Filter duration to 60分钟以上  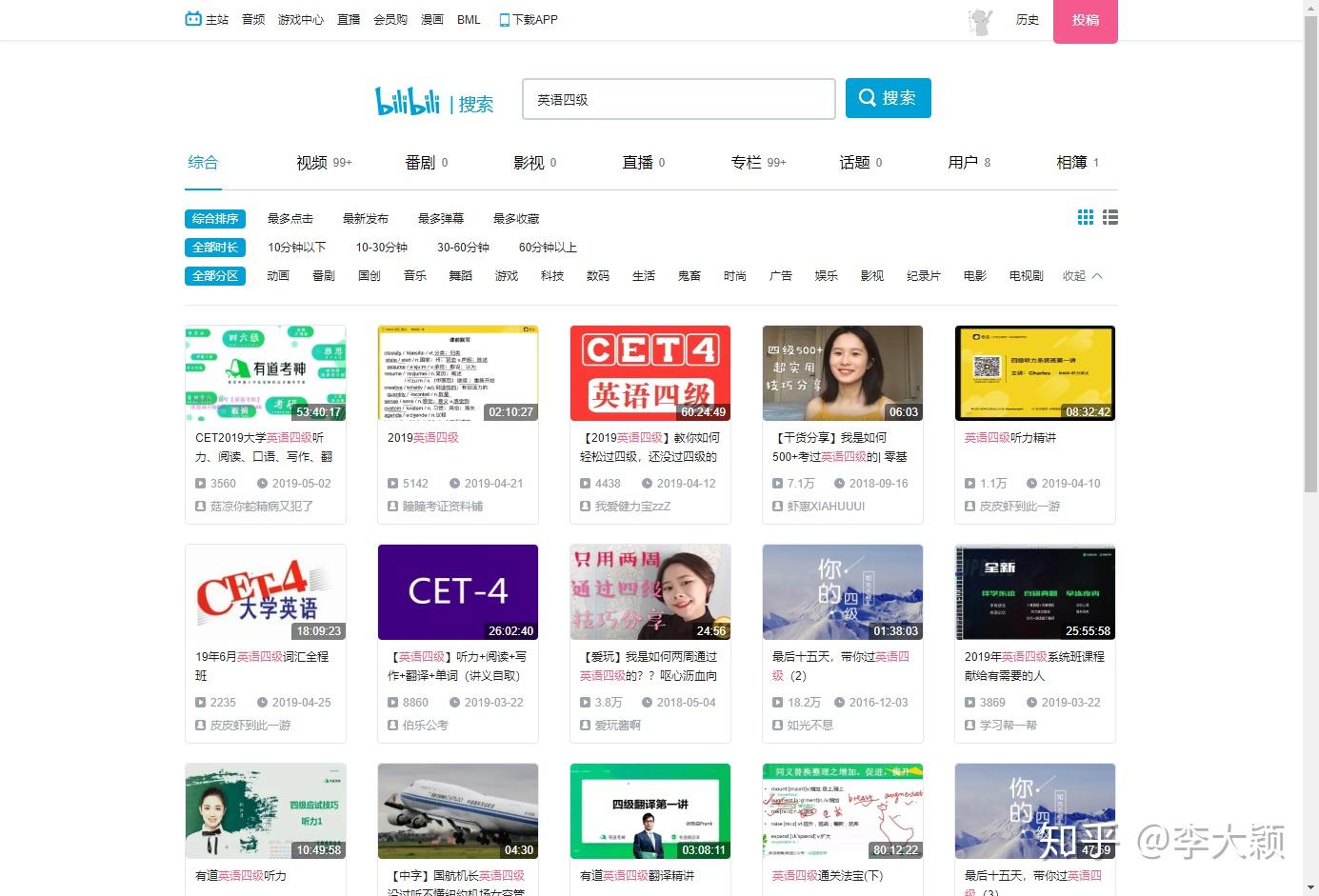(548, 248)
